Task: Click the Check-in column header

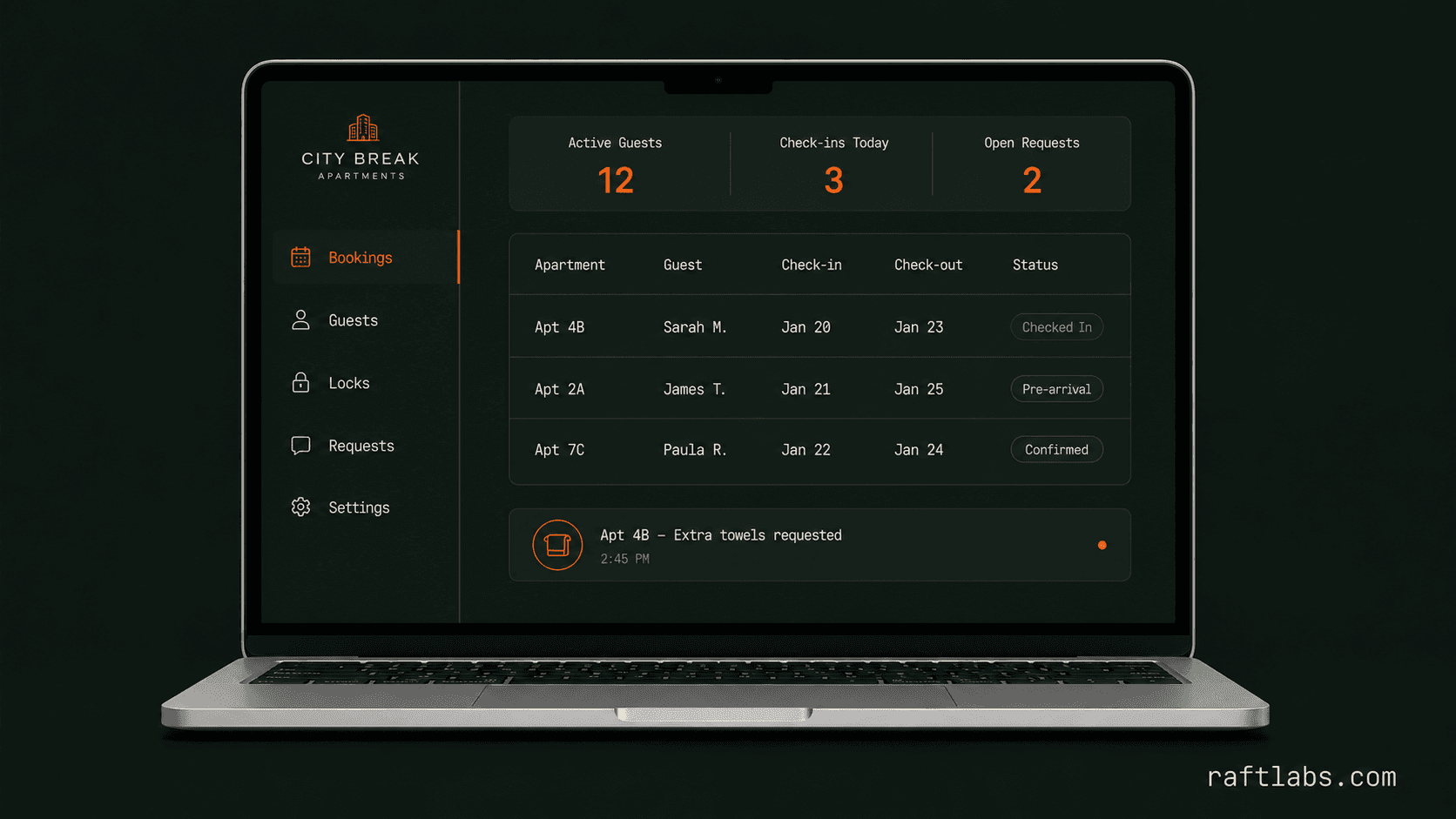Action: coord(812,265)
